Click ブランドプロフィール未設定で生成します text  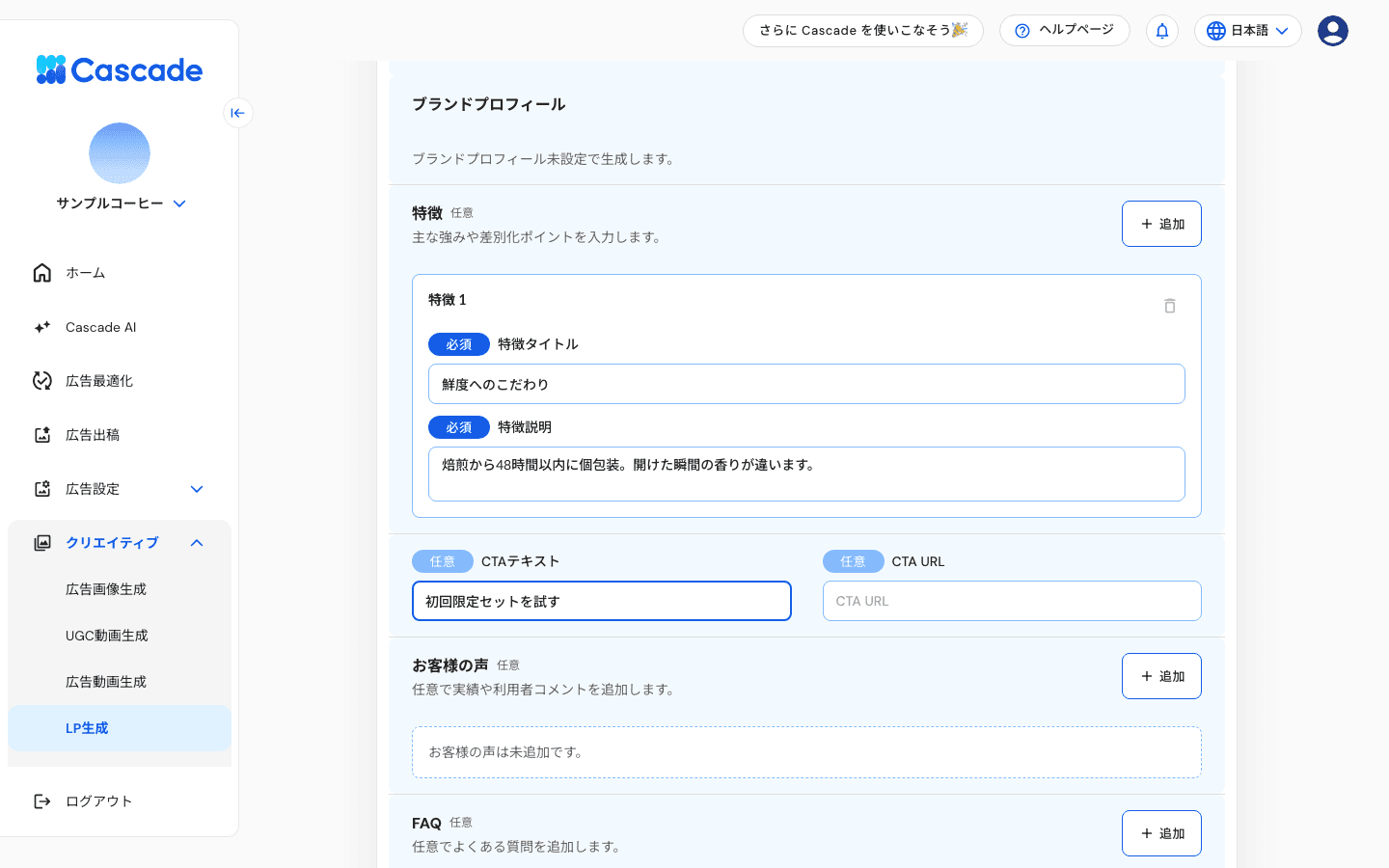point(545,159)
